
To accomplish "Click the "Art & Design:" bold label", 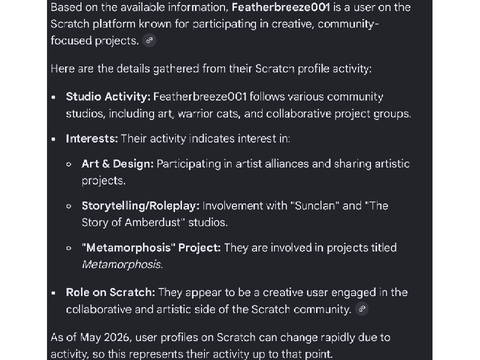I will point(118,164).
